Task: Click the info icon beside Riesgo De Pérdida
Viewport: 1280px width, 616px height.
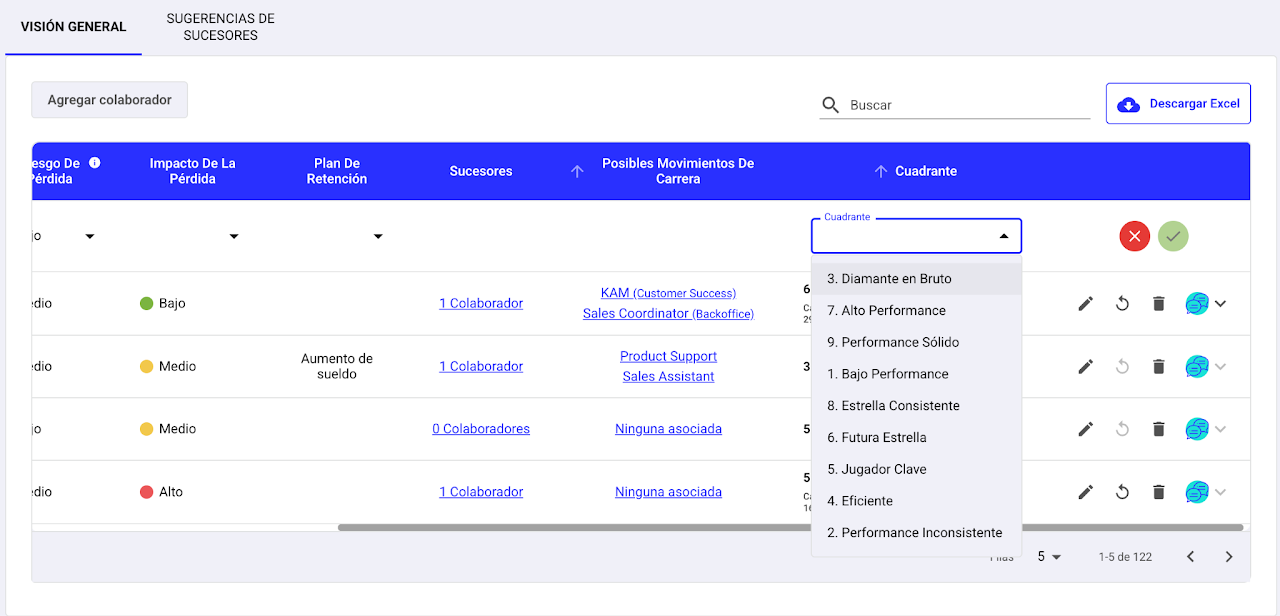Action: point(95,162)
